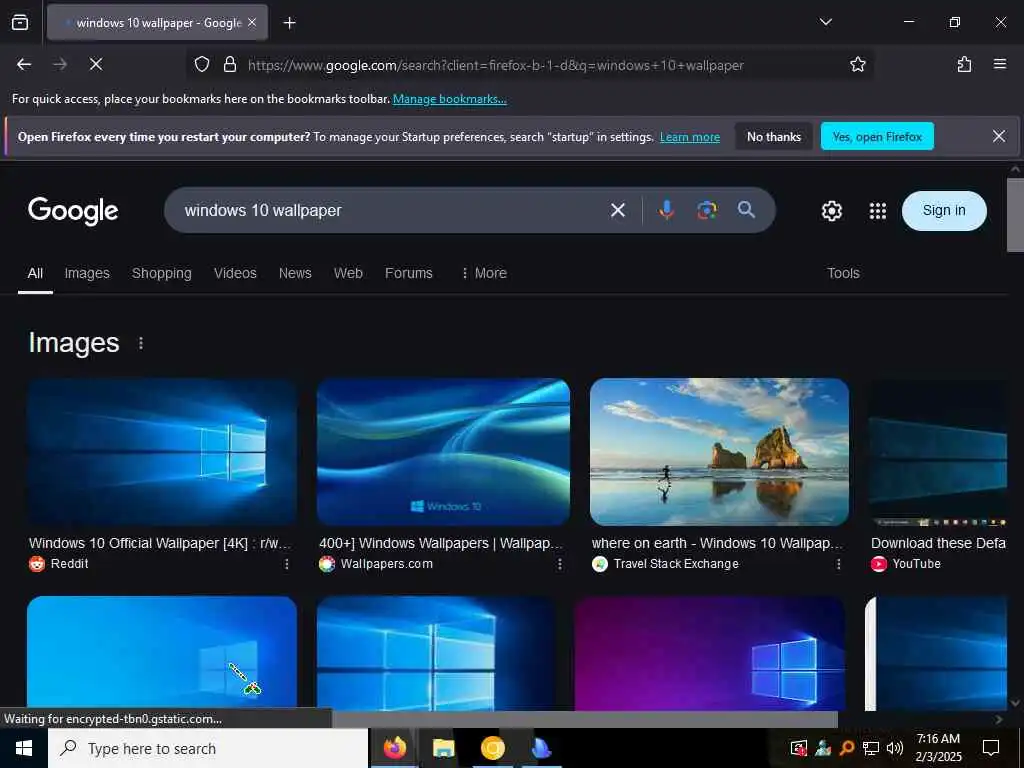Open File Explorer from taskbar
The image size is (1024, 768).
pos(443,748)
